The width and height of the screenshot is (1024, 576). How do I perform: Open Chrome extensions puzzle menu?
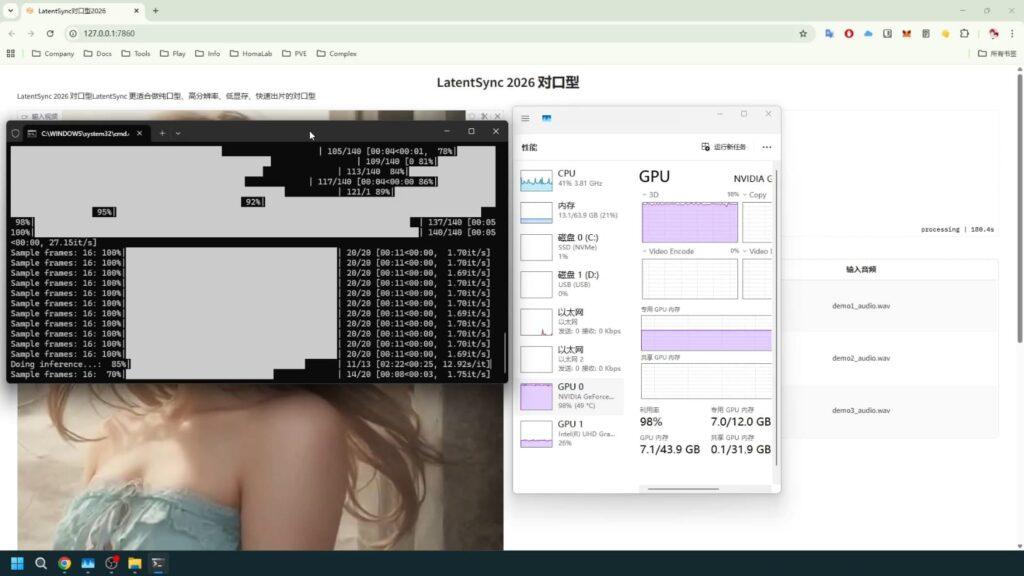point(965,33)
